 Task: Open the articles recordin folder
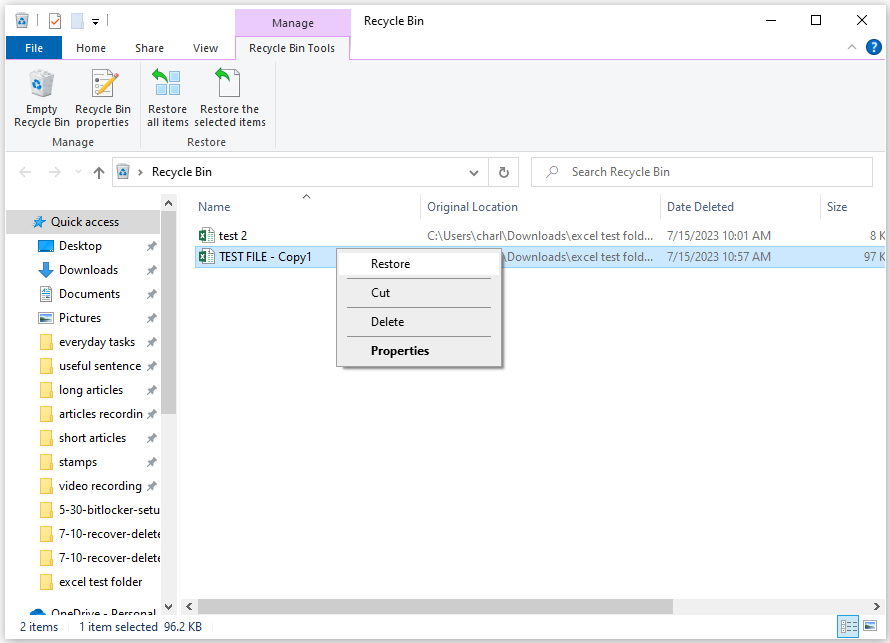[x=100, y=414]
